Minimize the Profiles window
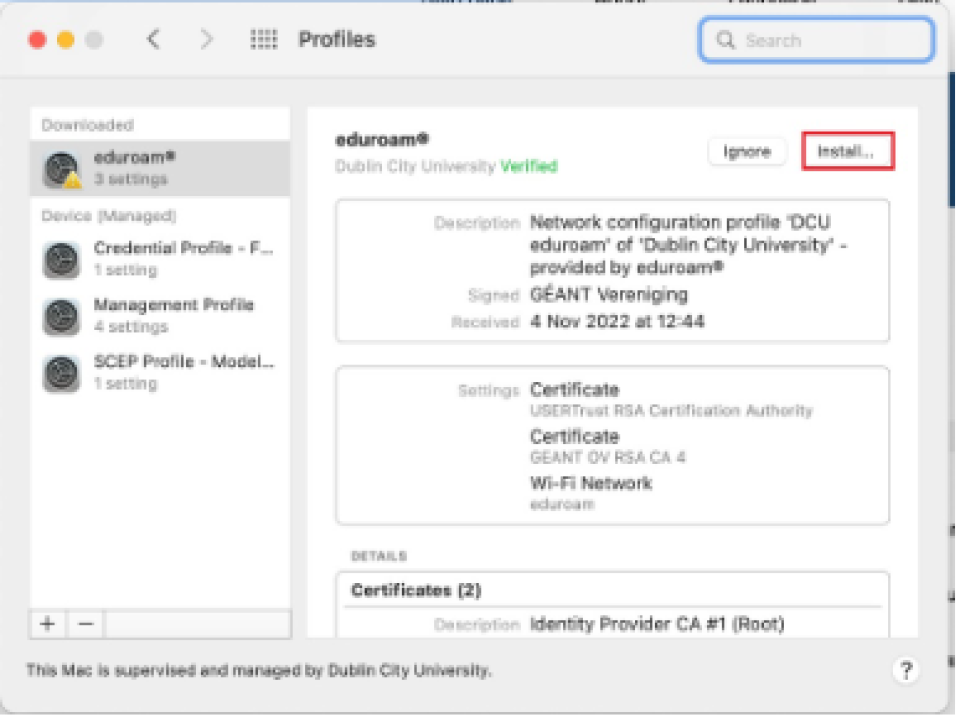 coord(66,40)
